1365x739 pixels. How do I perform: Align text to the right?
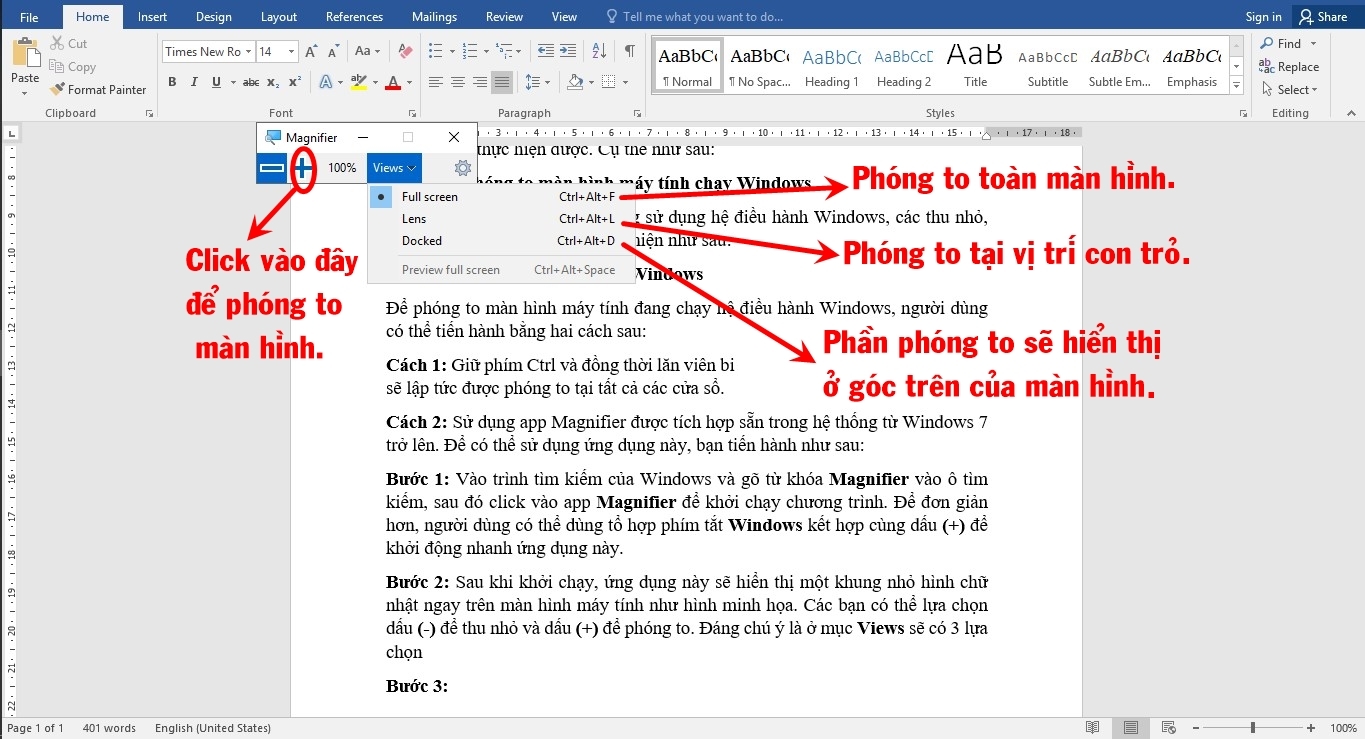[x=480, y=82]
